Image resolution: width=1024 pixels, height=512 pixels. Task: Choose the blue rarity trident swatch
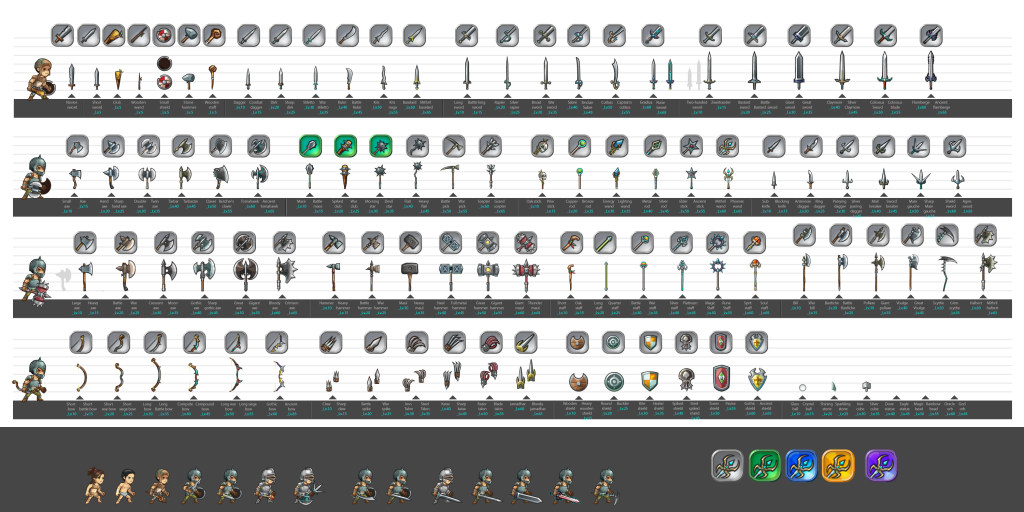coord(802,466)
